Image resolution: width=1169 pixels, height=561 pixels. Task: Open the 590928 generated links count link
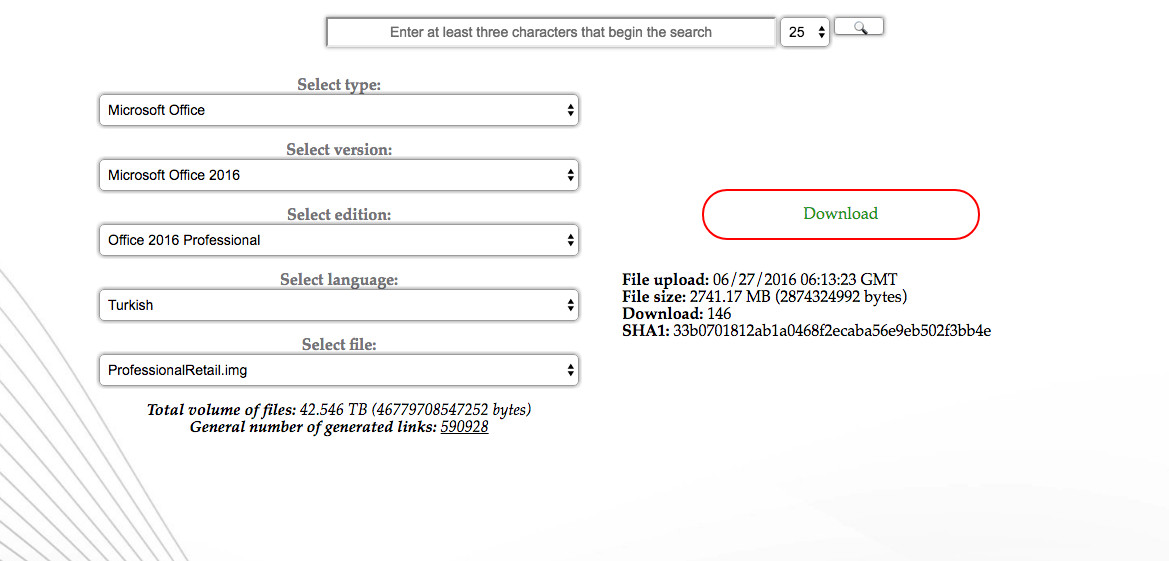pos(464,427)
